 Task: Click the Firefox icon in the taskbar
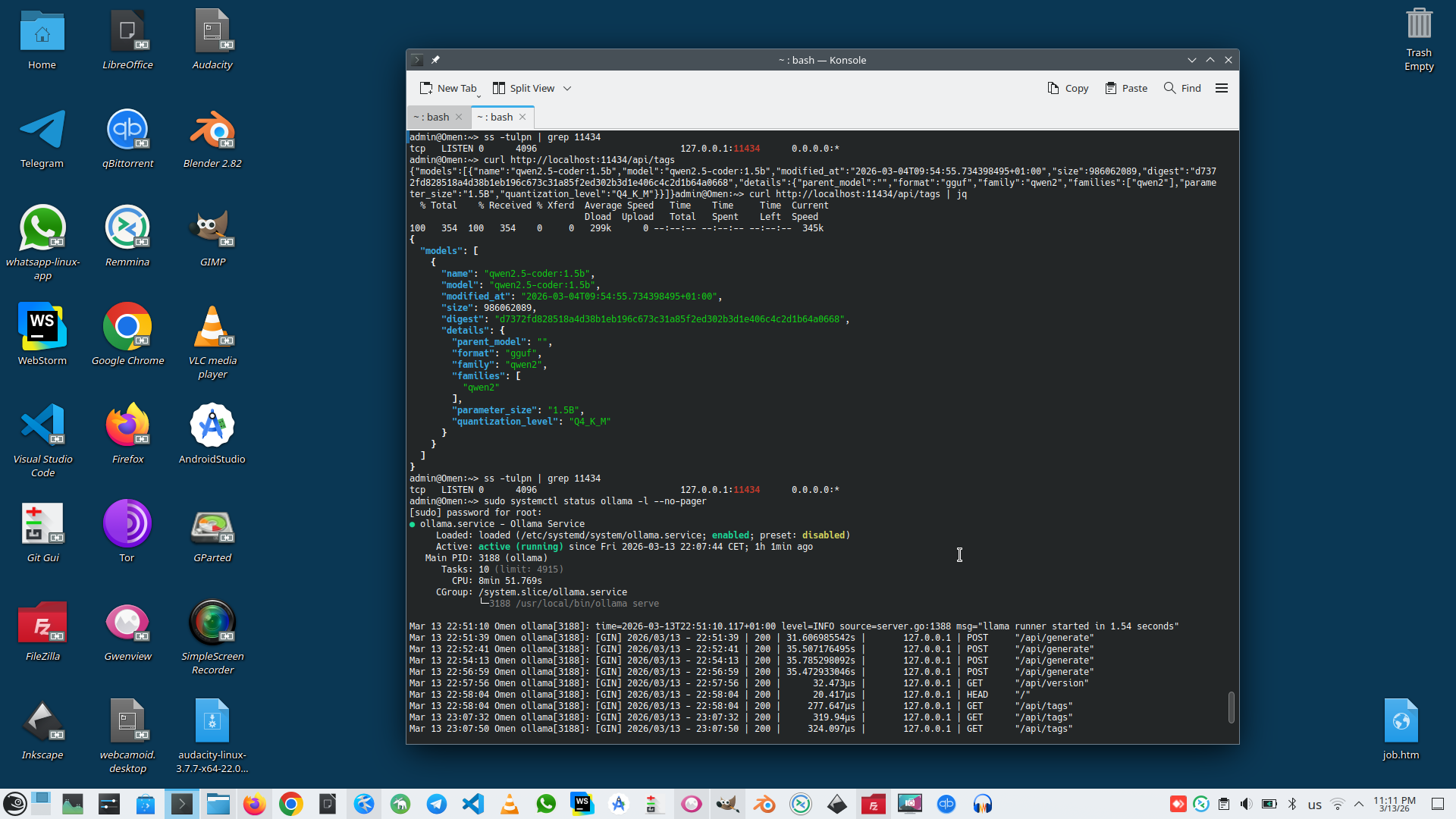click(x=255, y=804)
